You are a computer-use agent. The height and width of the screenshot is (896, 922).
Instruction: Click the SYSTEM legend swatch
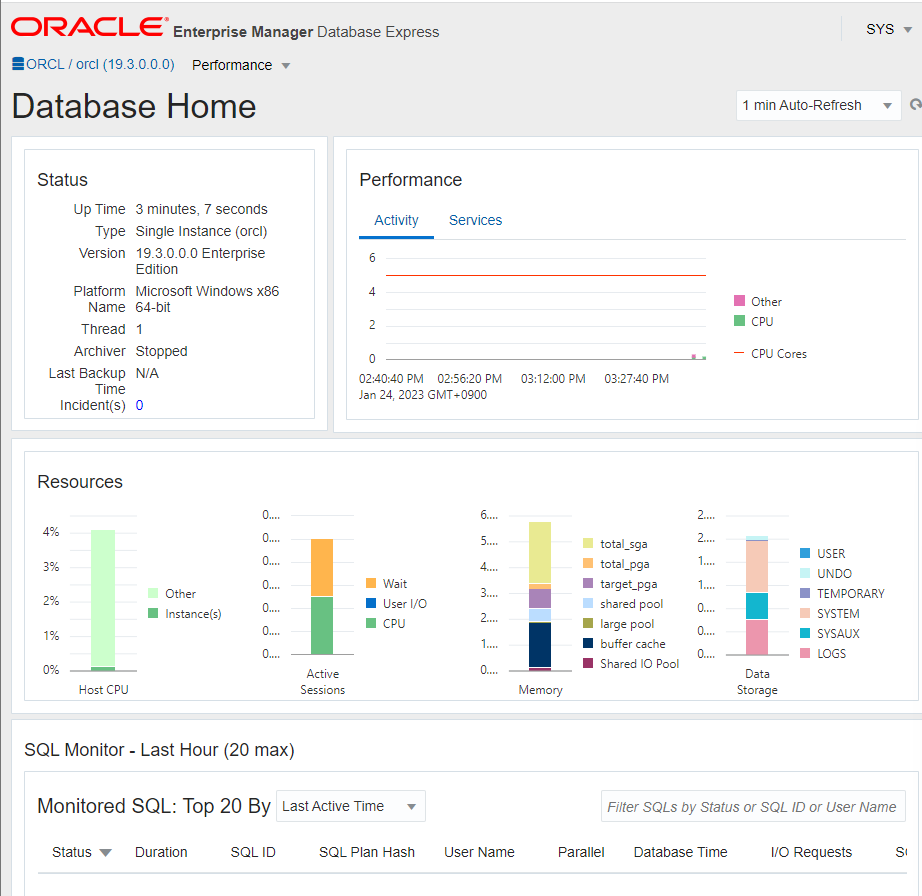tap(805, 613)
